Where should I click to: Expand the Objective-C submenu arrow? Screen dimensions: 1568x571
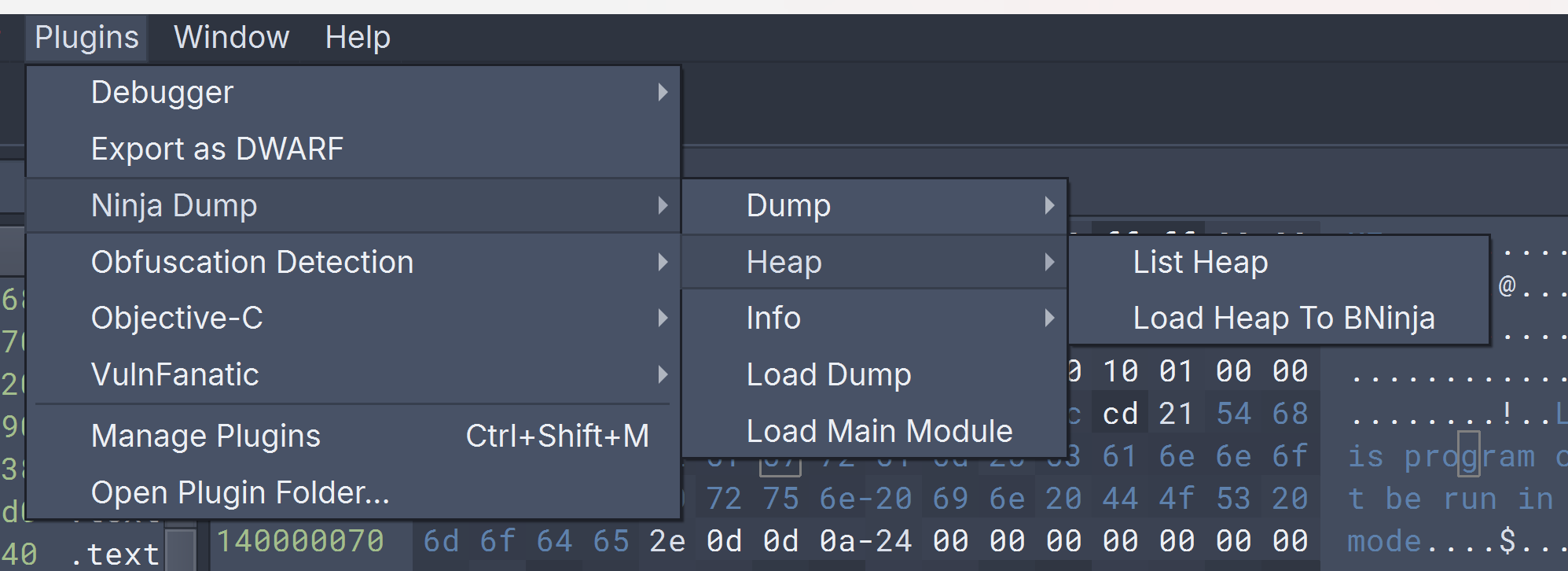click(663, 318)
